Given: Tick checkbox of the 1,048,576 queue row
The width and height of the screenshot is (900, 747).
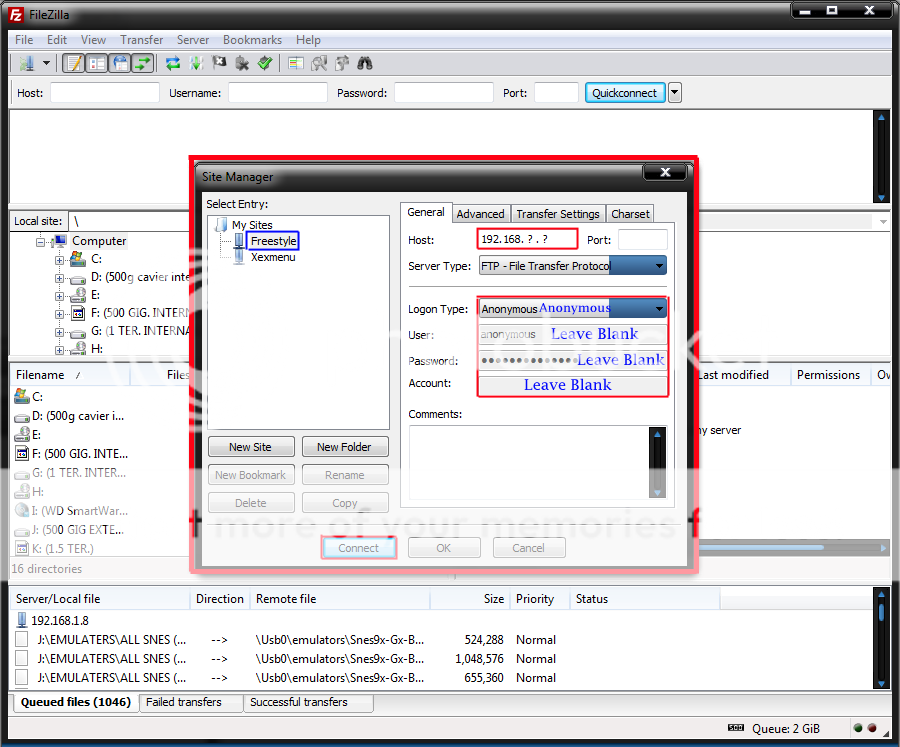Looking at the screenshot, I should pyautogui.click(x=22, y=659).
